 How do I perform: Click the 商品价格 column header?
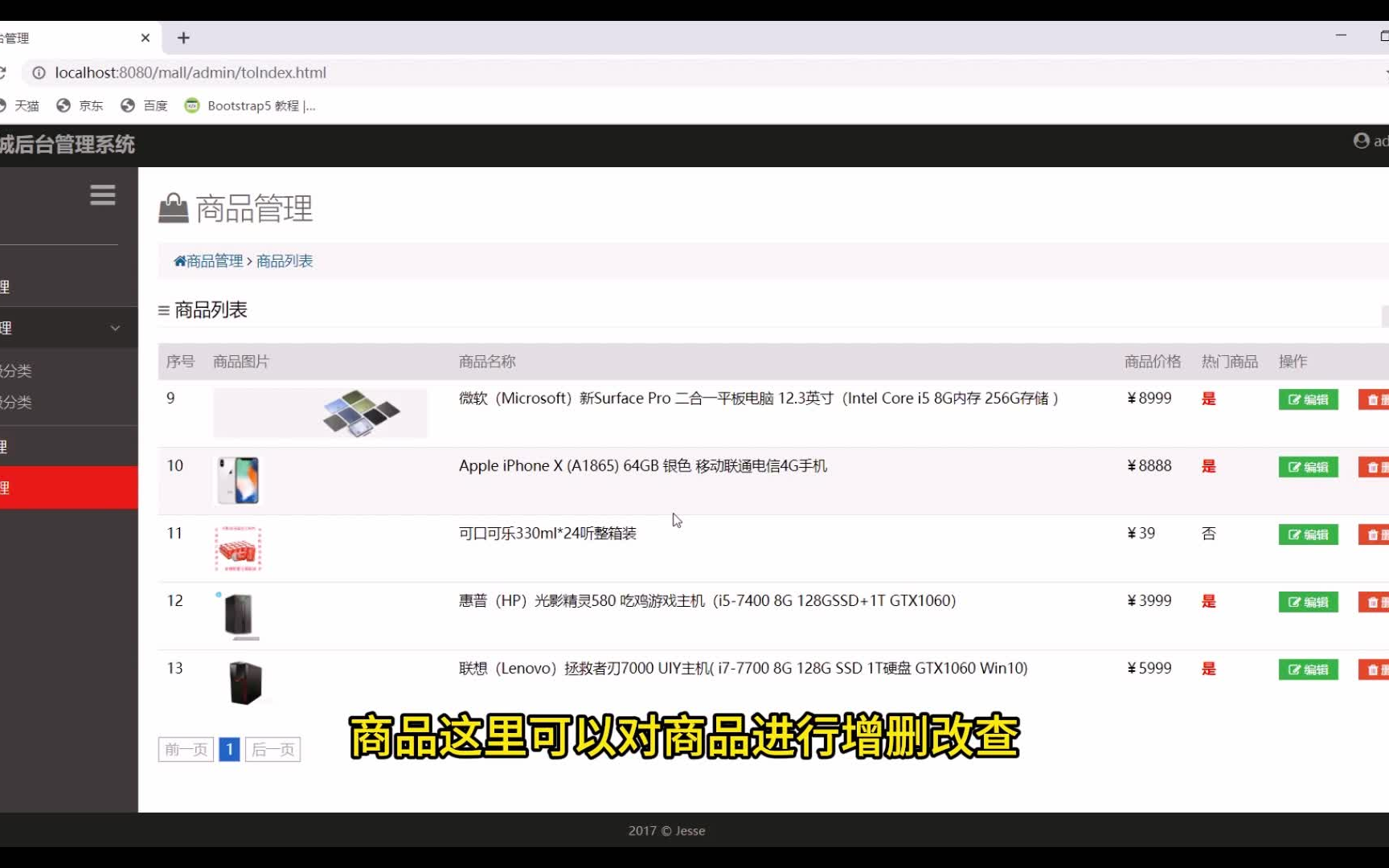pyautogui.click(x=1153, y=362)
